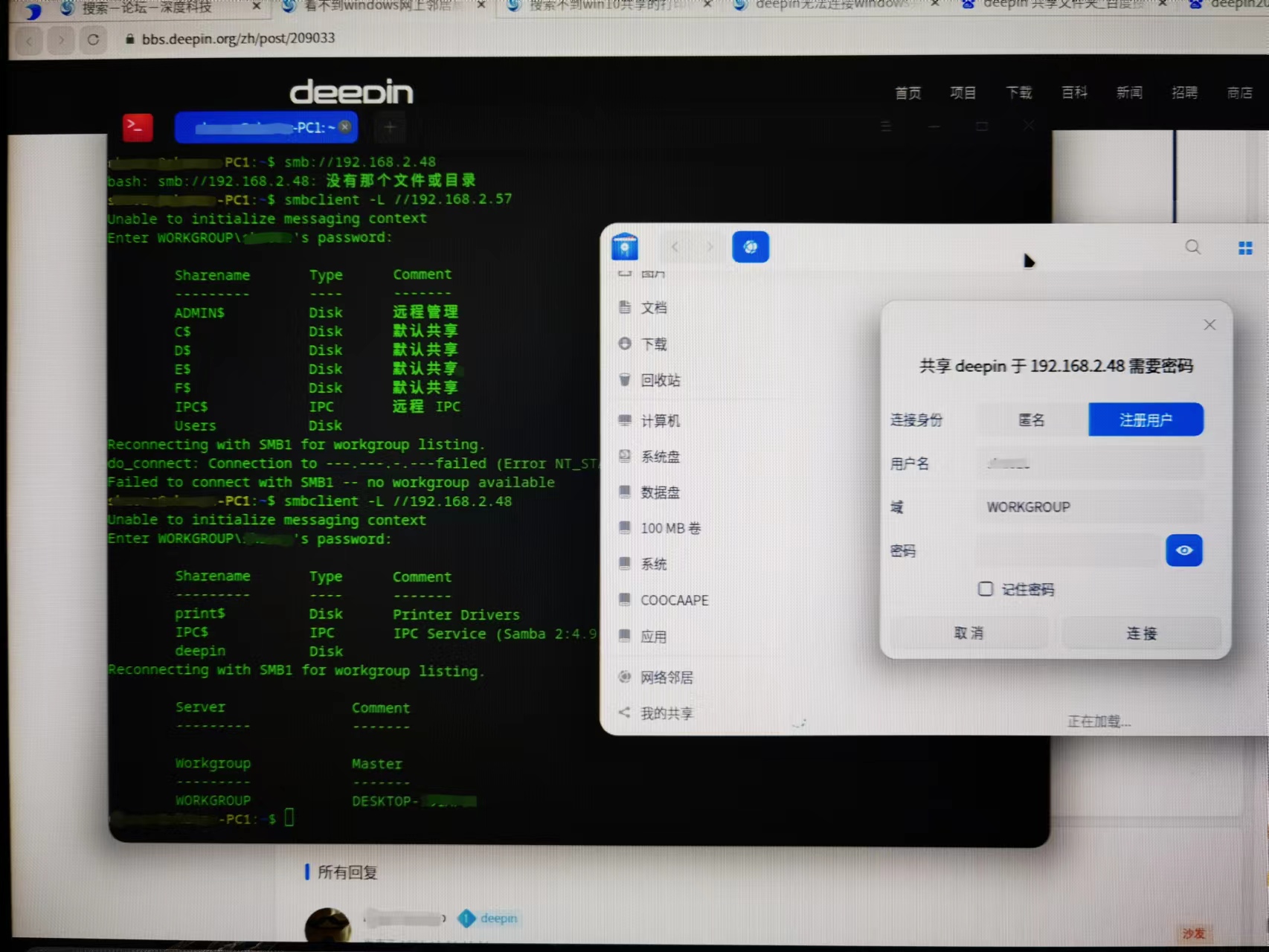Image resolution: width=1269 pixels, height=952 pixels.
Task: Open 下载 in the deepin site nav
Action: [x=1019, y=93]
